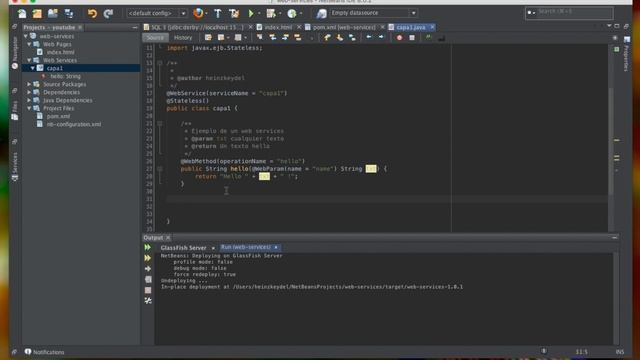Collapse the web-services project node
This screenshot has height=360, width=640.
click(26, 36)
